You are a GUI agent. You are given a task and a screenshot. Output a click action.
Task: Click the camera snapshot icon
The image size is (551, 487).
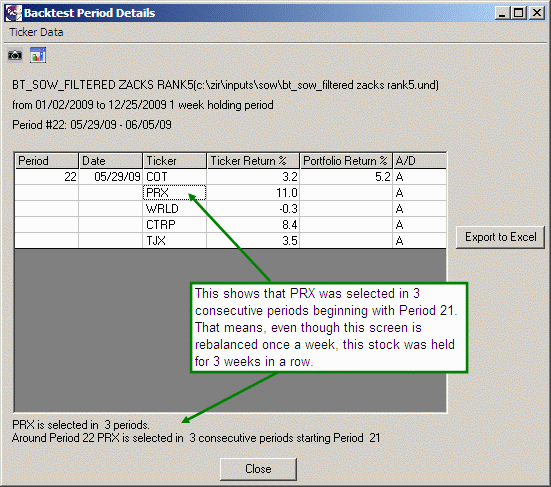coord(15,55)
